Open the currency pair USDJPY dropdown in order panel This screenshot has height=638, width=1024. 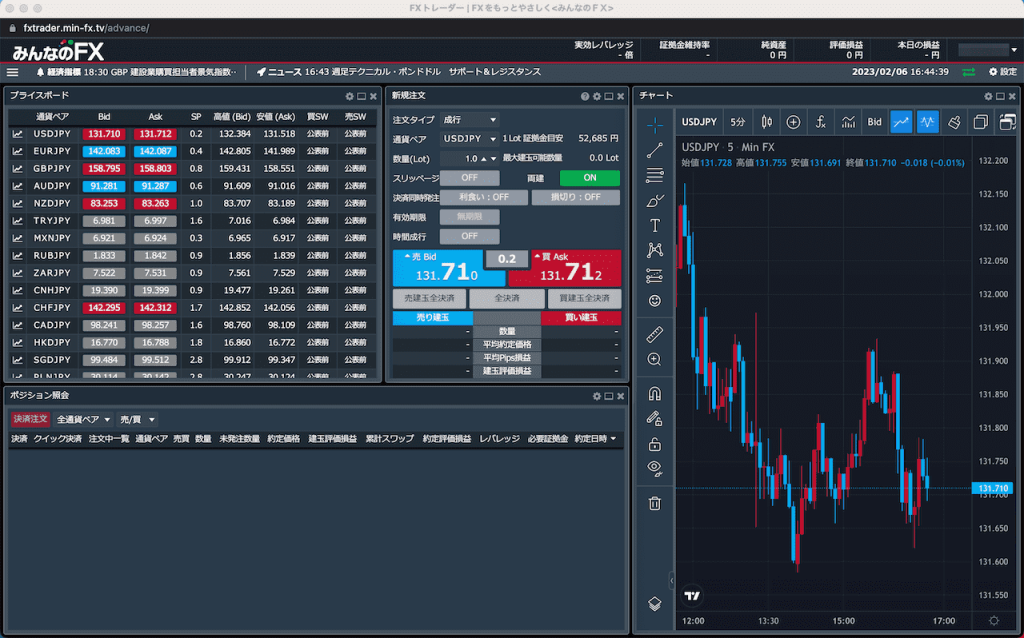click(470, 138)
